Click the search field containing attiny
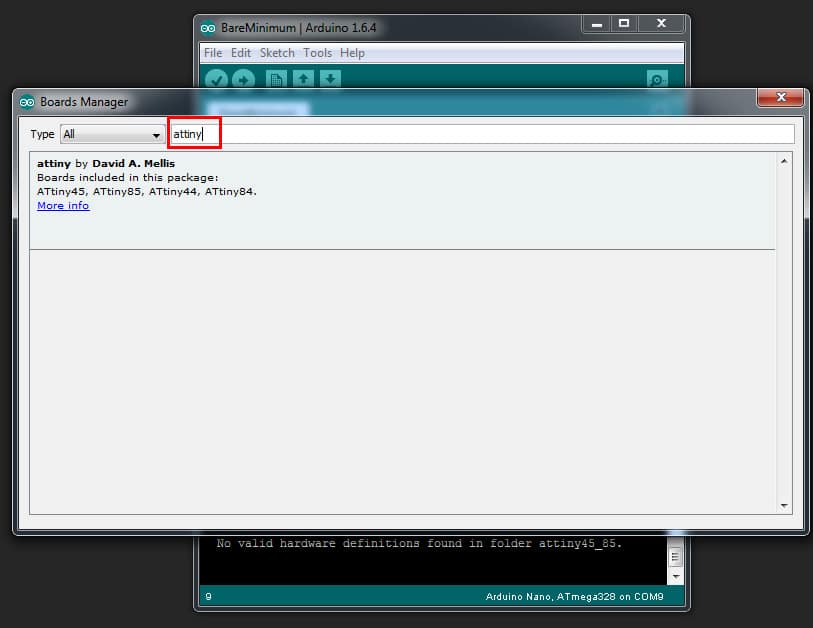 click(x=480, y=134)
